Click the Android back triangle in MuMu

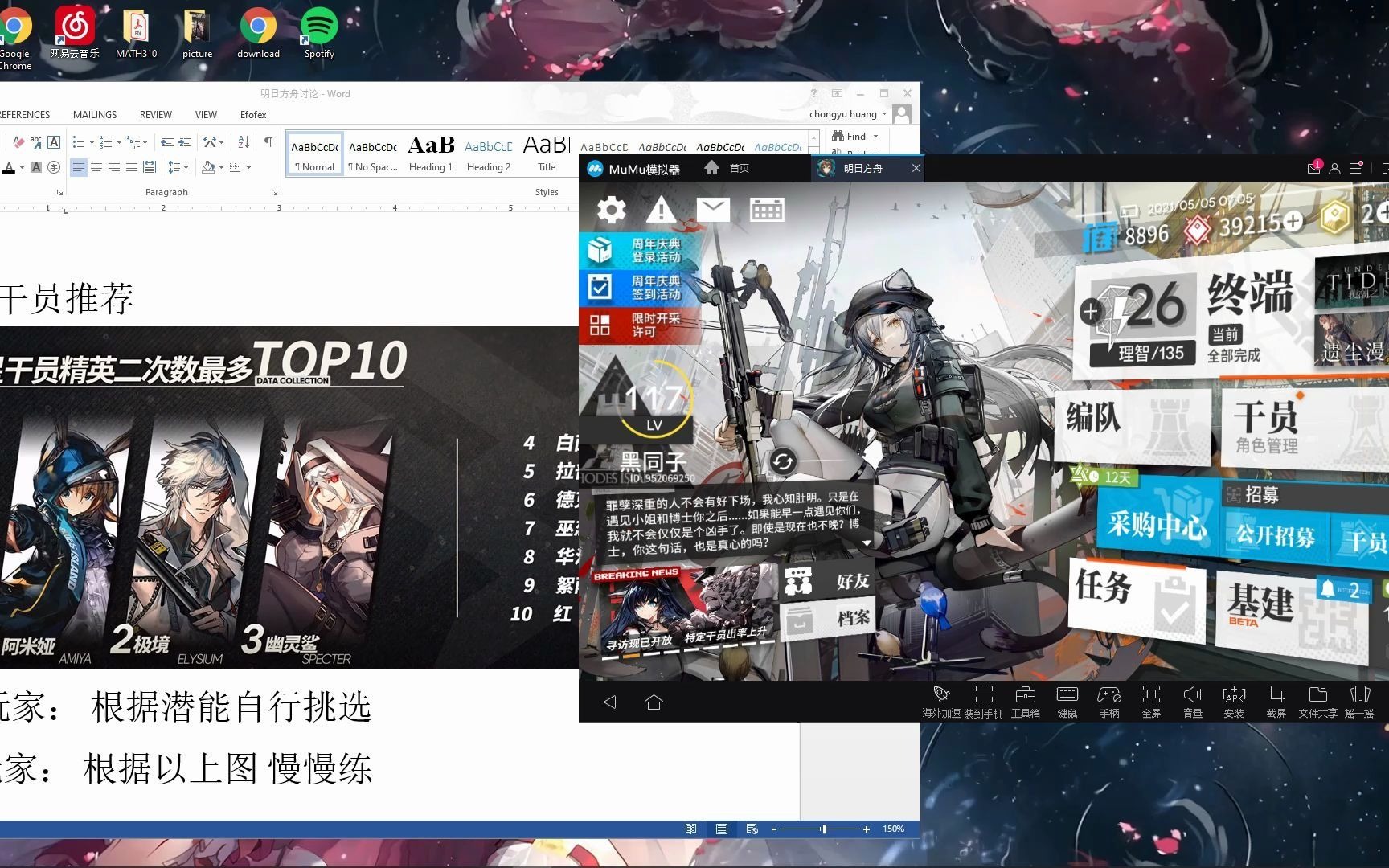click(x=610, y=702)
